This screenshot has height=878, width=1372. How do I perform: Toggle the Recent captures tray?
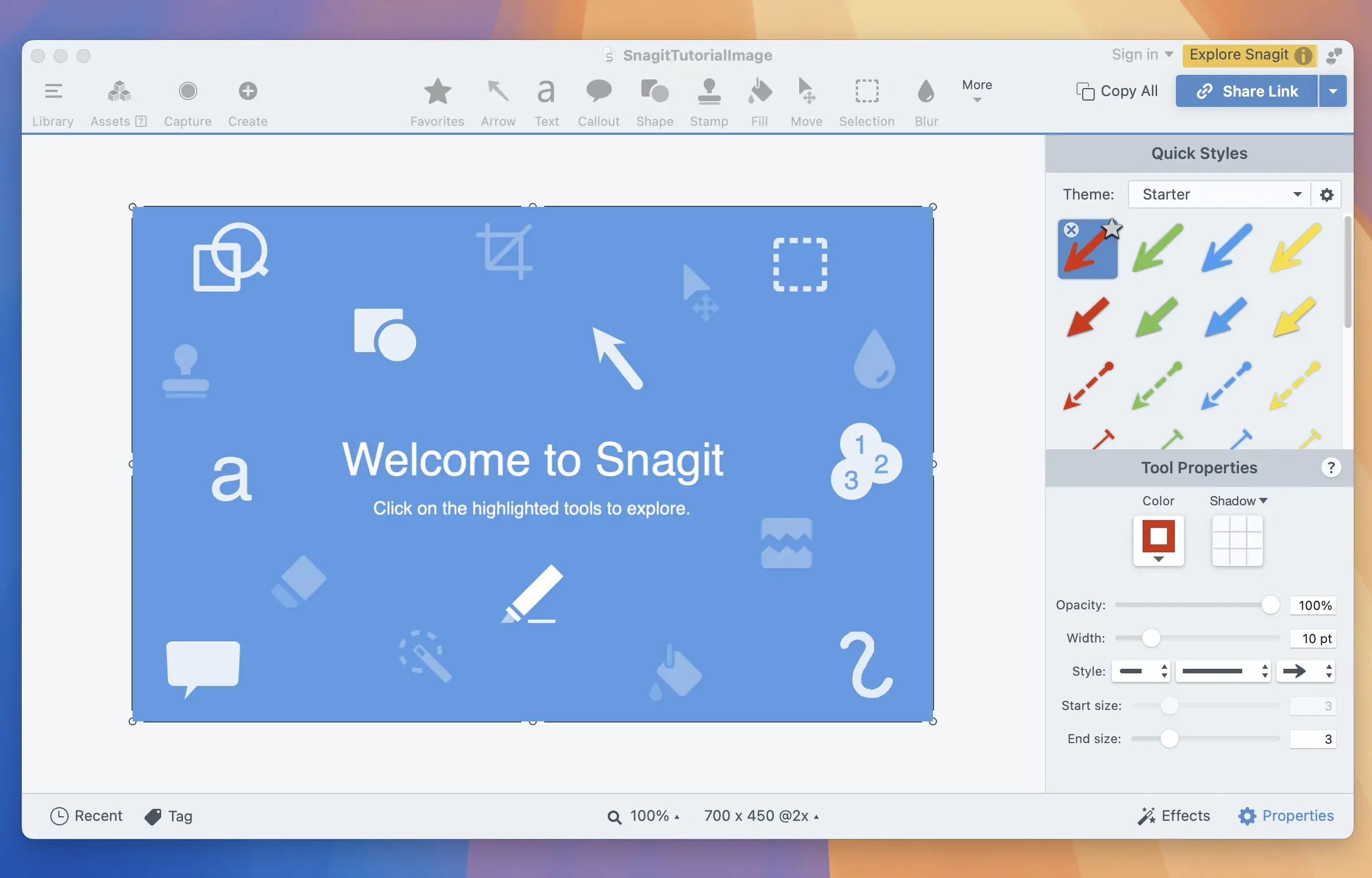coord(86,816)
